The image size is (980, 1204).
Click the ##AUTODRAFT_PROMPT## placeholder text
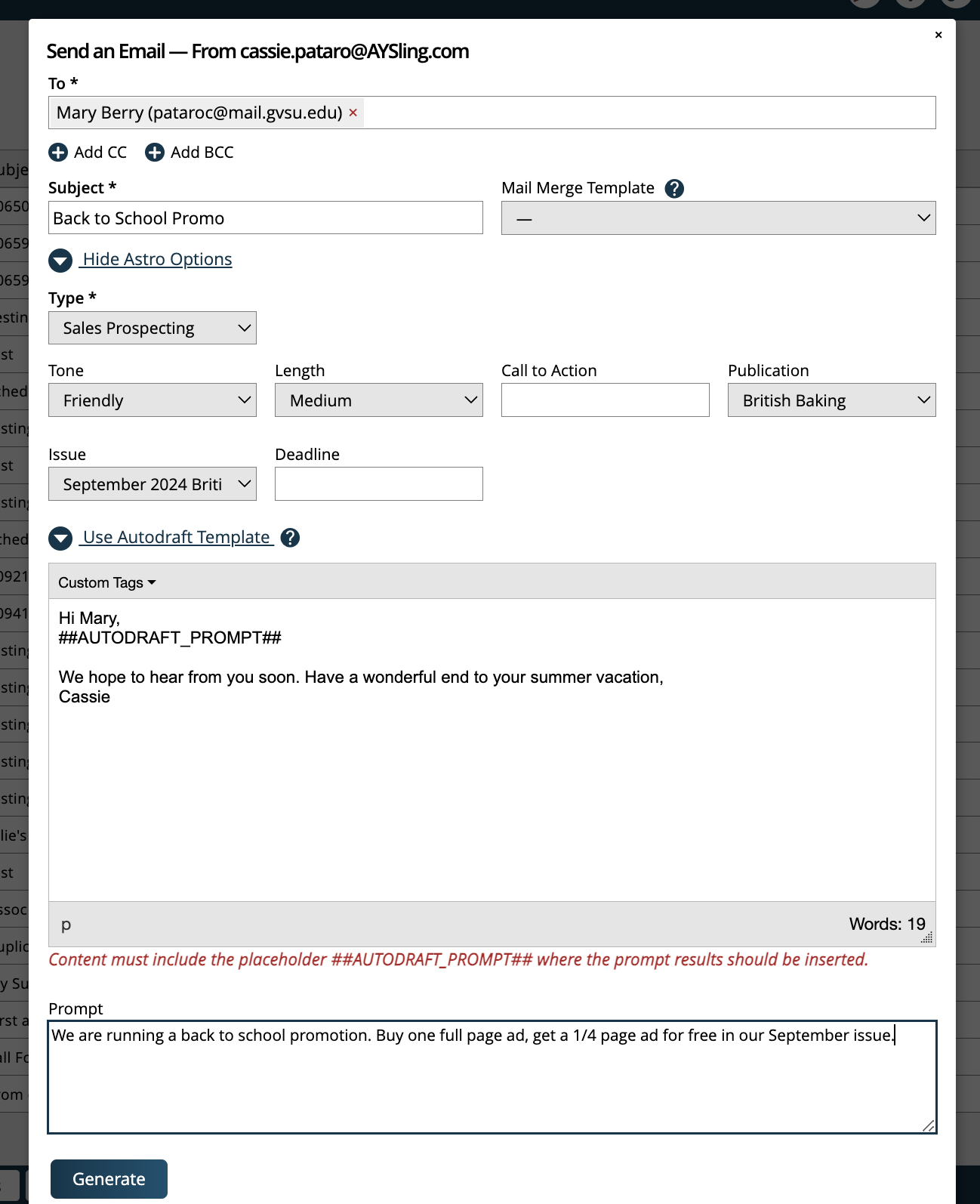tap(170, 638)
